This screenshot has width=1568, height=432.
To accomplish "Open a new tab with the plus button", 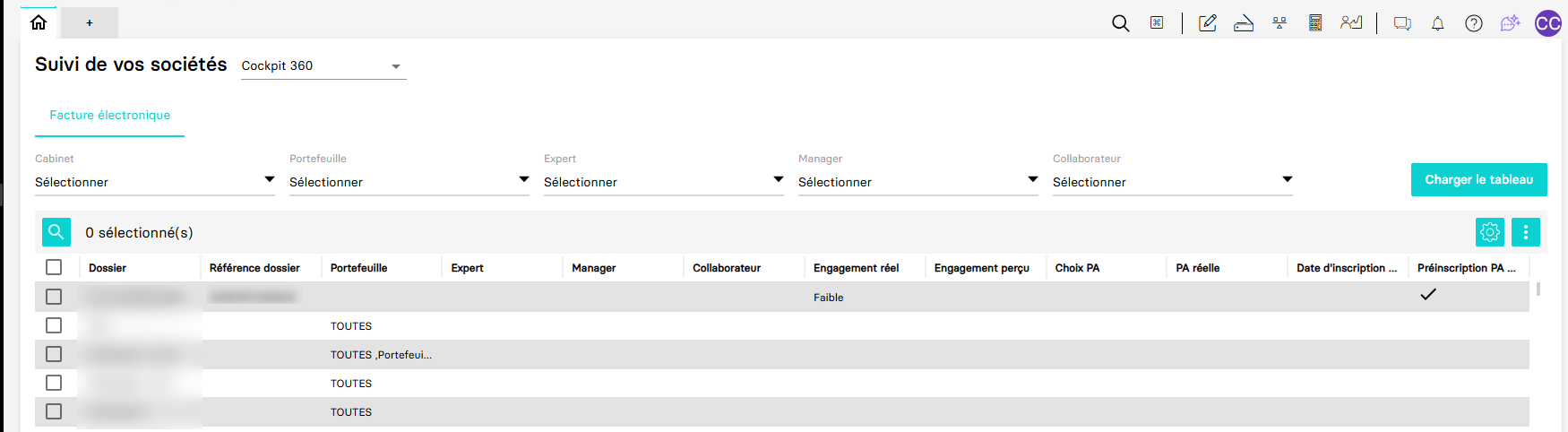I will (90, 23).
